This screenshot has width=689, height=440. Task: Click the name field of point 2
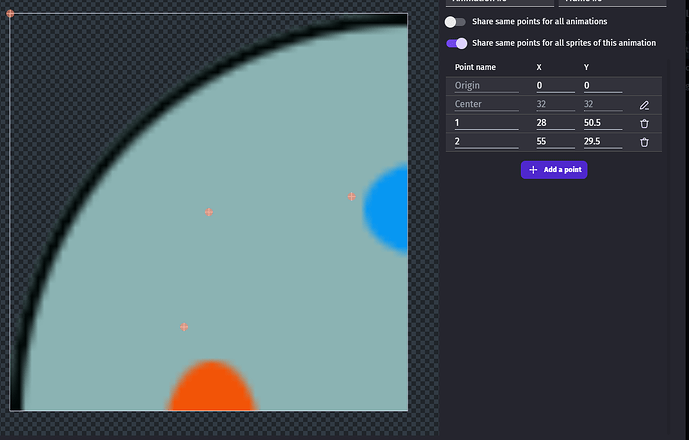[x=486, y=142]
